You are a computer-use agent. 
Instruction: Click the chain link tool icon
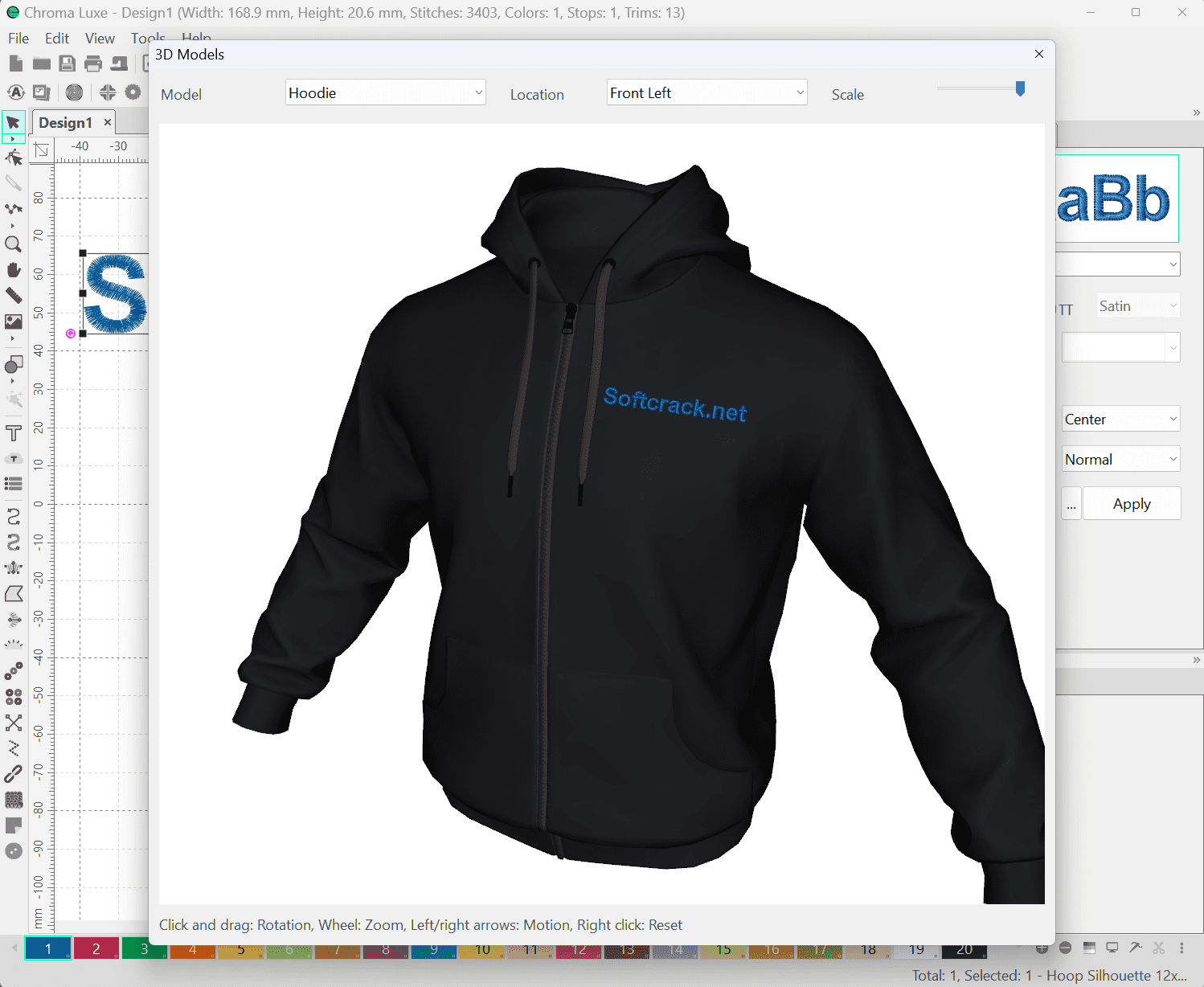(13, 774)
